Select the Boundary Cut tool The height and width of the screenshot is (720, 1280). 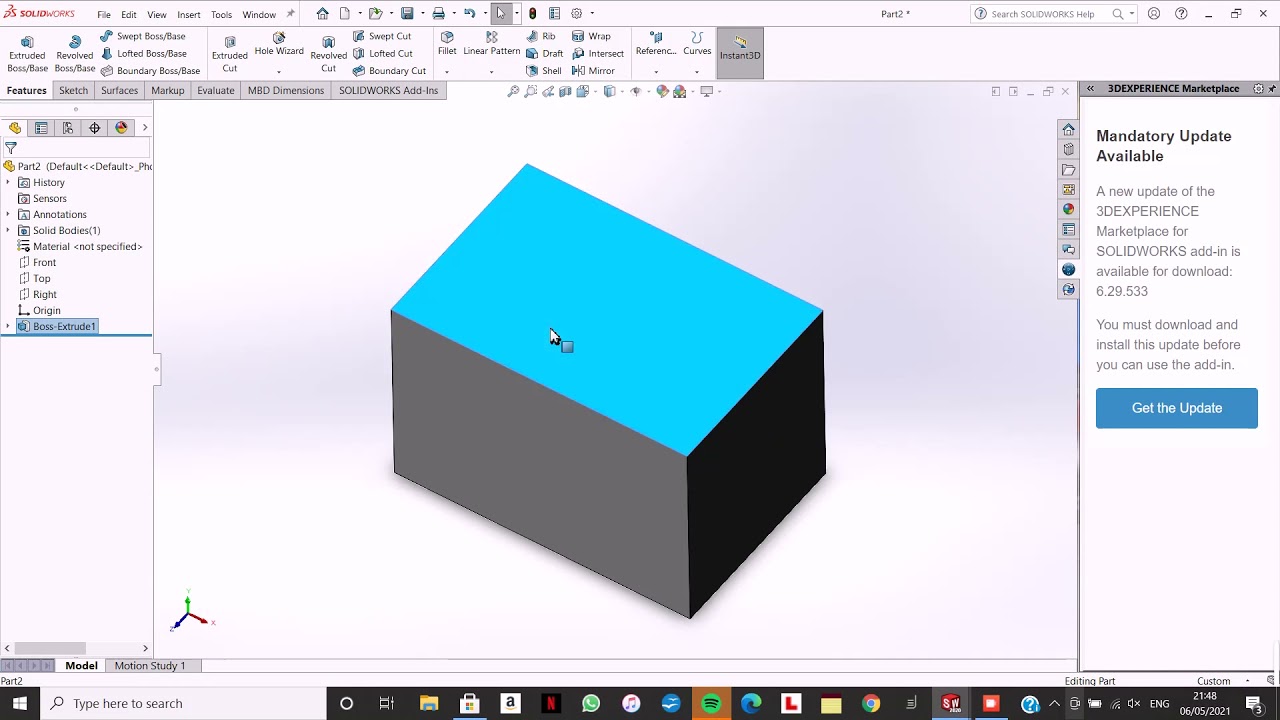coord(389,71)
